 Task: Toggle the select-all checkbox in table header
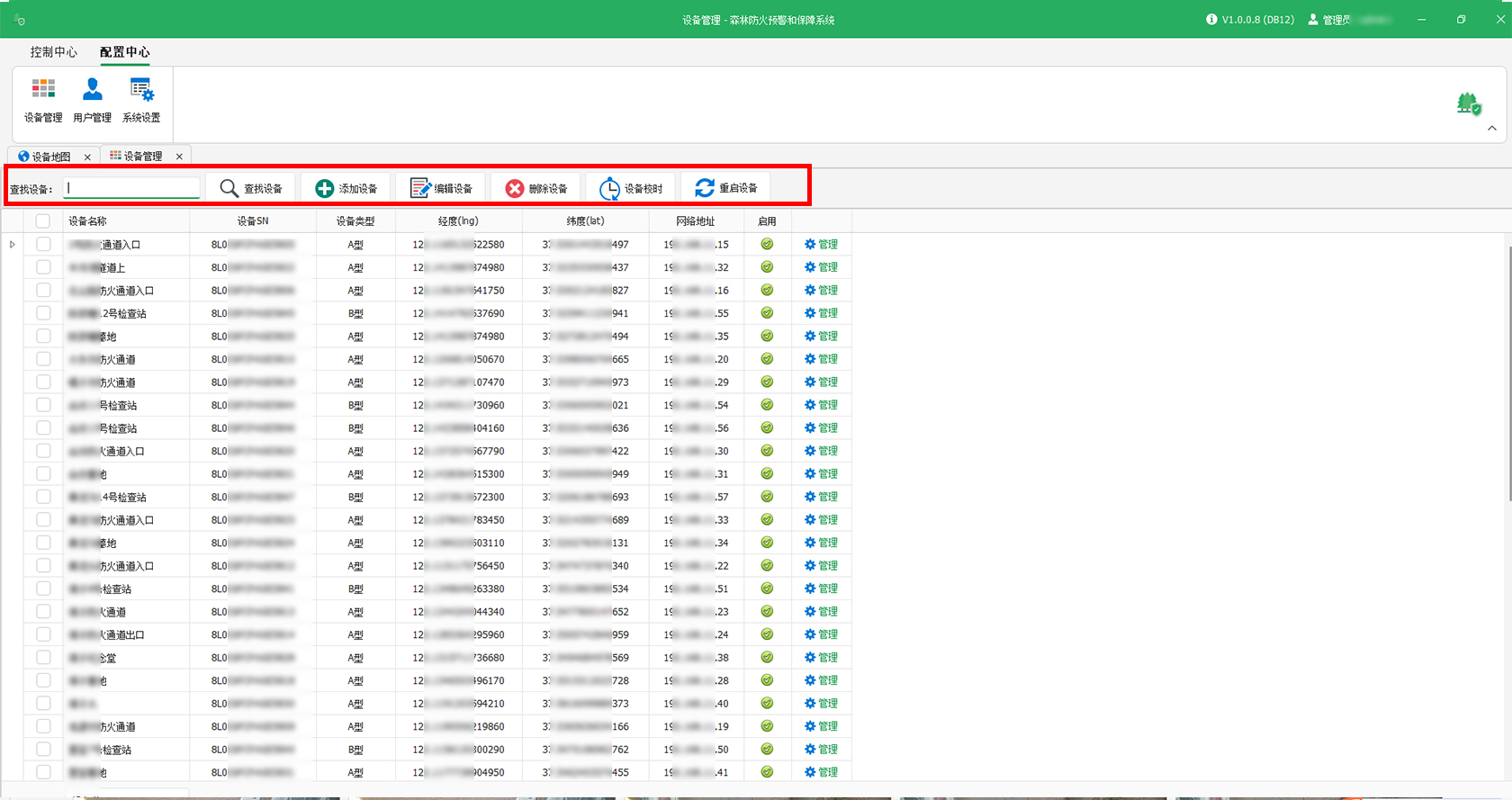[43, 221]
